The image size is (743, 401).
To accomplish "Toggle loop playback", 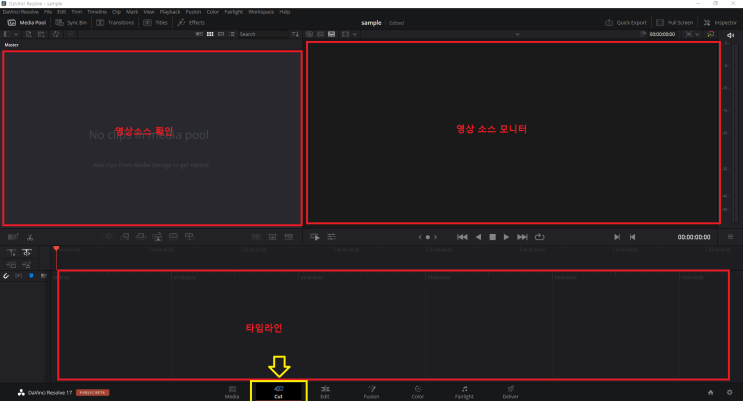I will (x=539, y=237).
